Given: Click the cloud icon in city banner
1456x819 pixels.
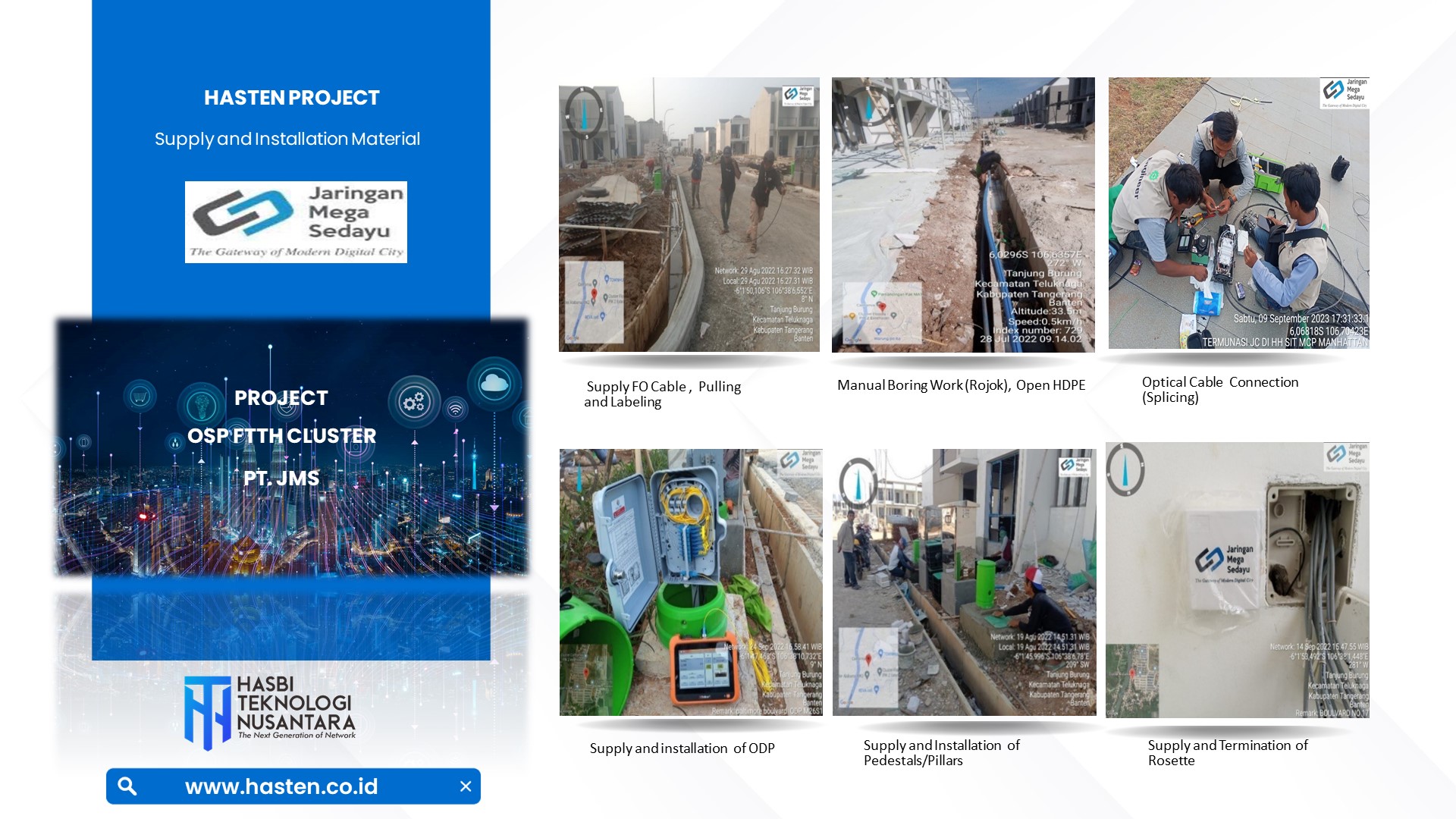Looking at the screenshot, I should [494, 383].
